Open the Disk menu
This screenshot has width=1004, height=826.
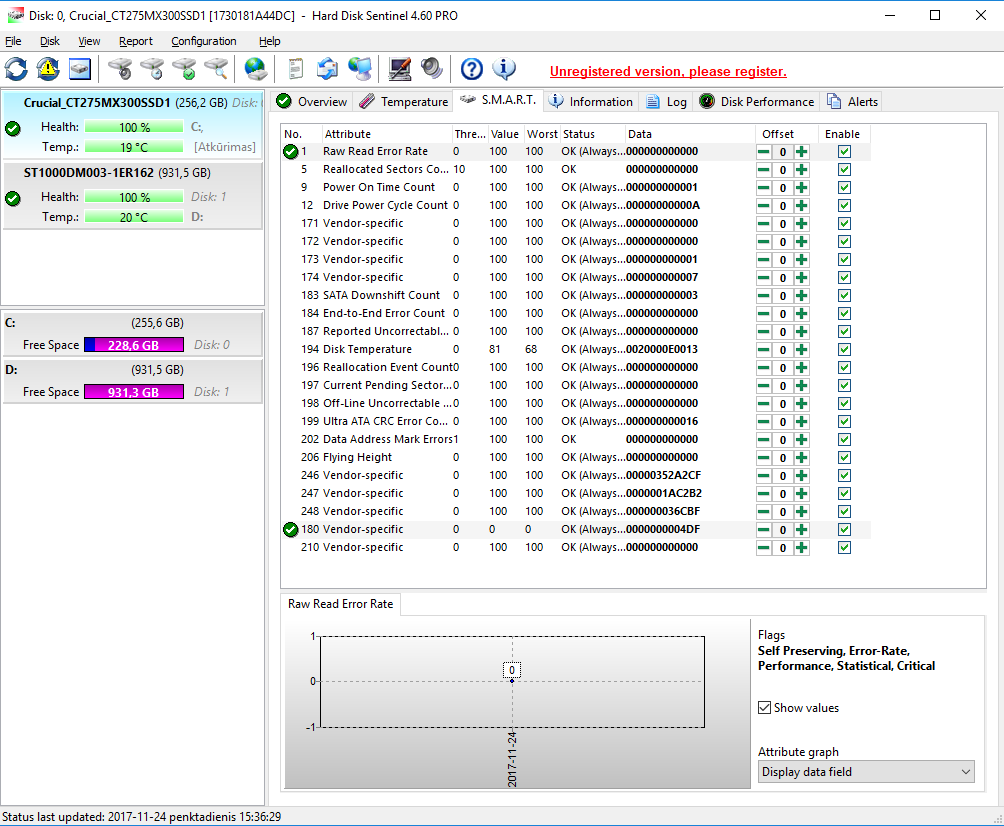pyautogui.click(x=50, y=41)
